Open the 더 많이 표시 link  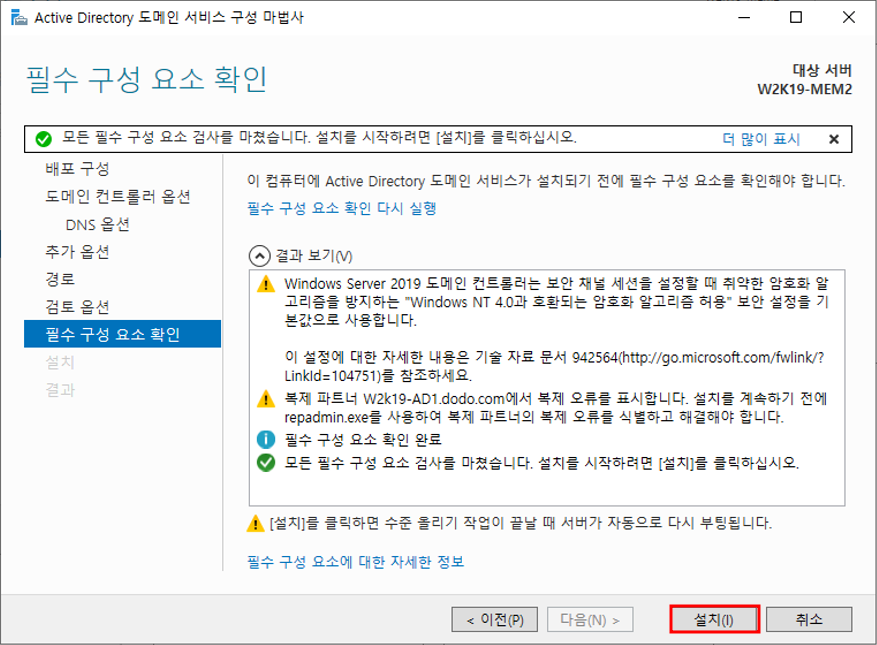(761, 139)
